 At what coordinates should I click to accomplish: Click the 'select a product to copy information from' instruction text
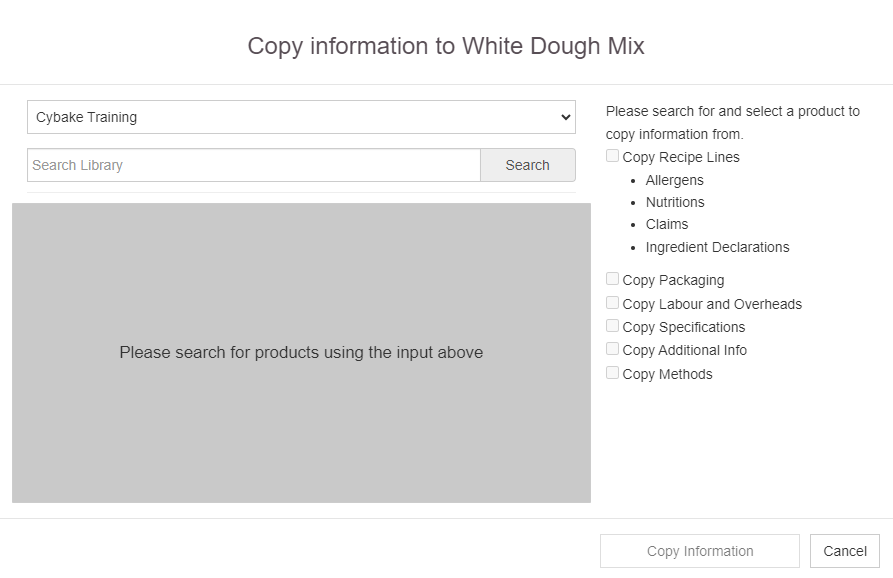click(x=733, y=122)
